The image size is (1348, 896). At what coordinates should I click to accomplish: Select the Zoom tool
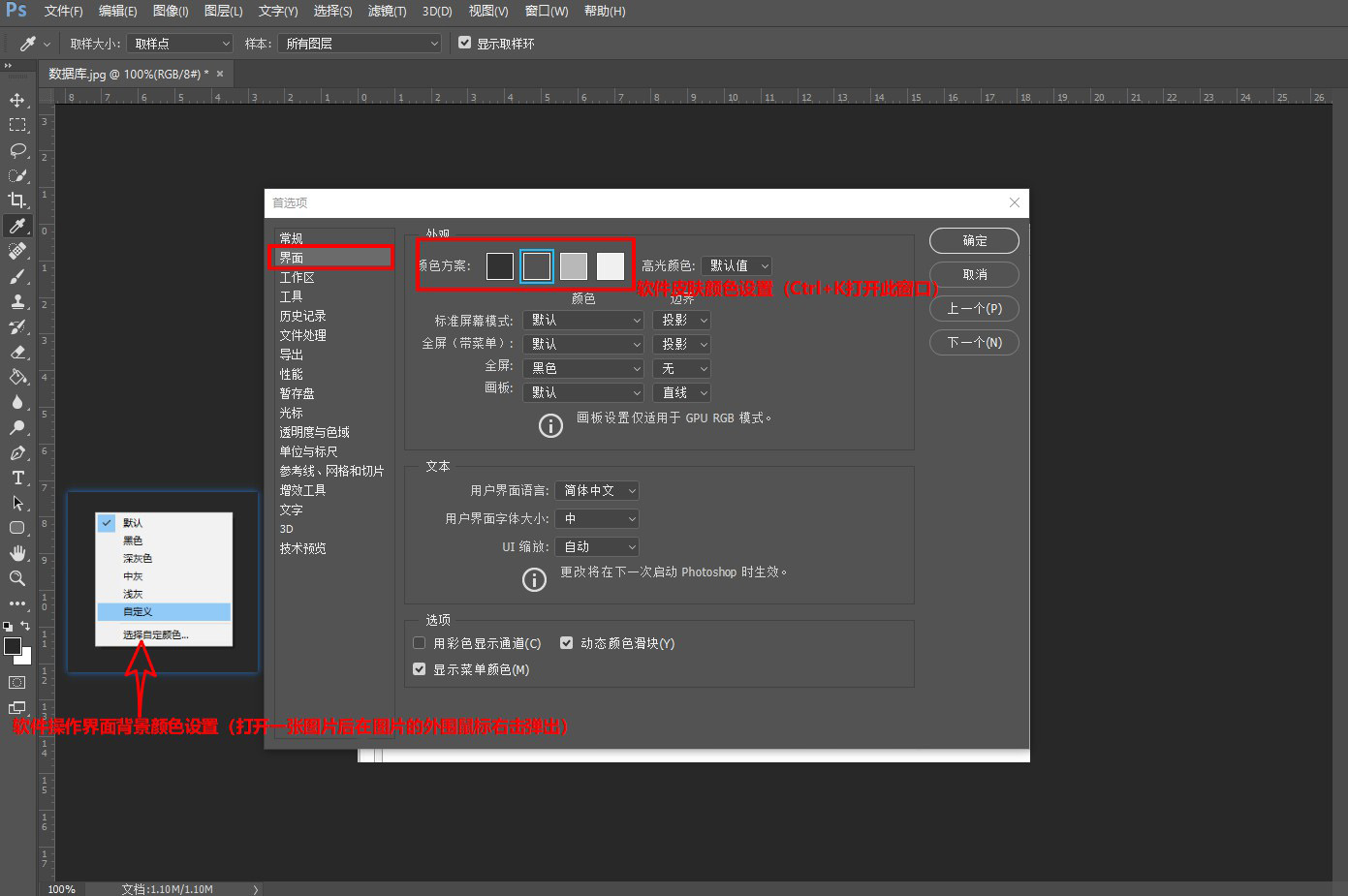pyautogui.click(x=17, y=578)
